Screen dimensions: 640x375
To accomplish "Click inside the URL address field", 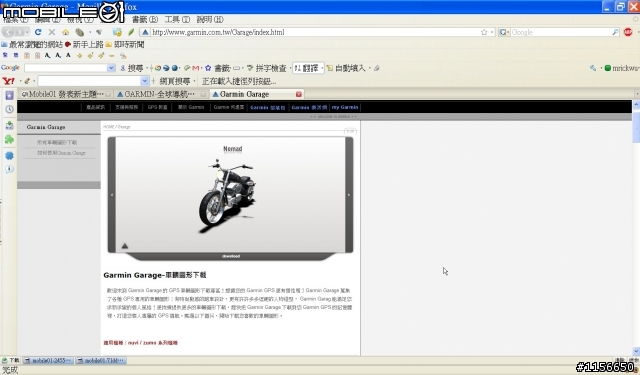I will (314, 32).
